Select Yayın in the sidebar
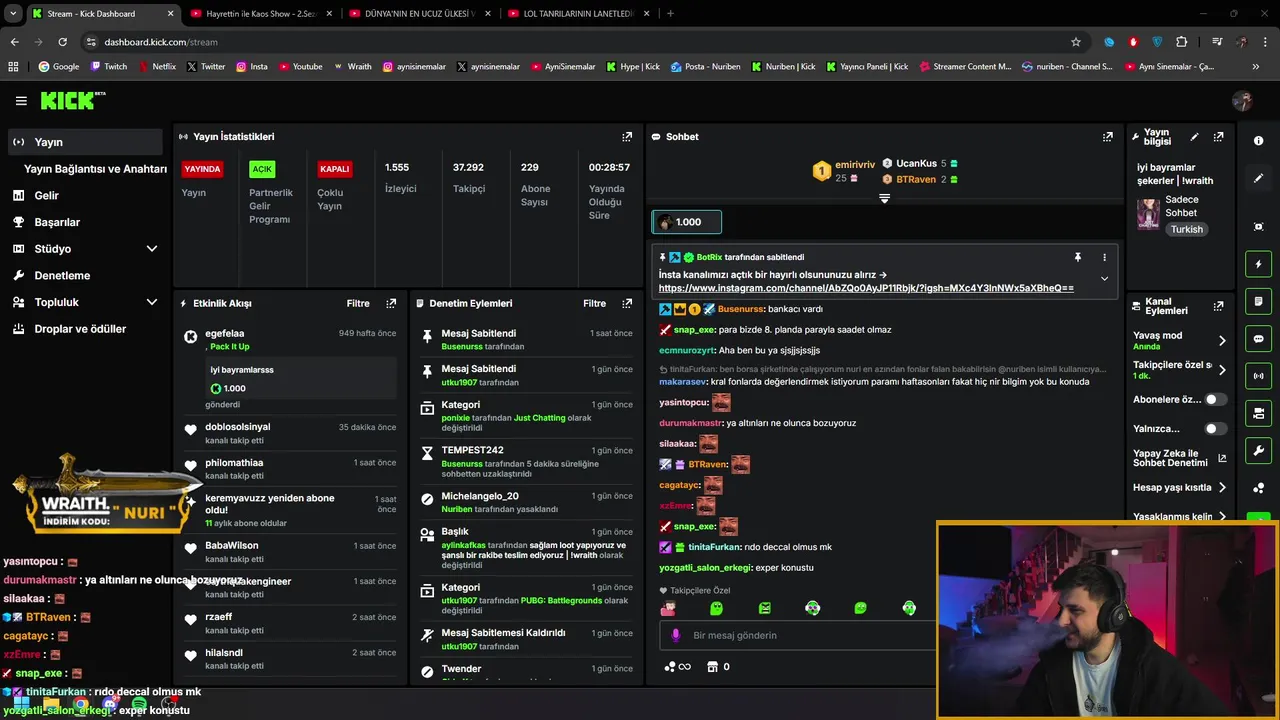 click(x=85, y=142)
